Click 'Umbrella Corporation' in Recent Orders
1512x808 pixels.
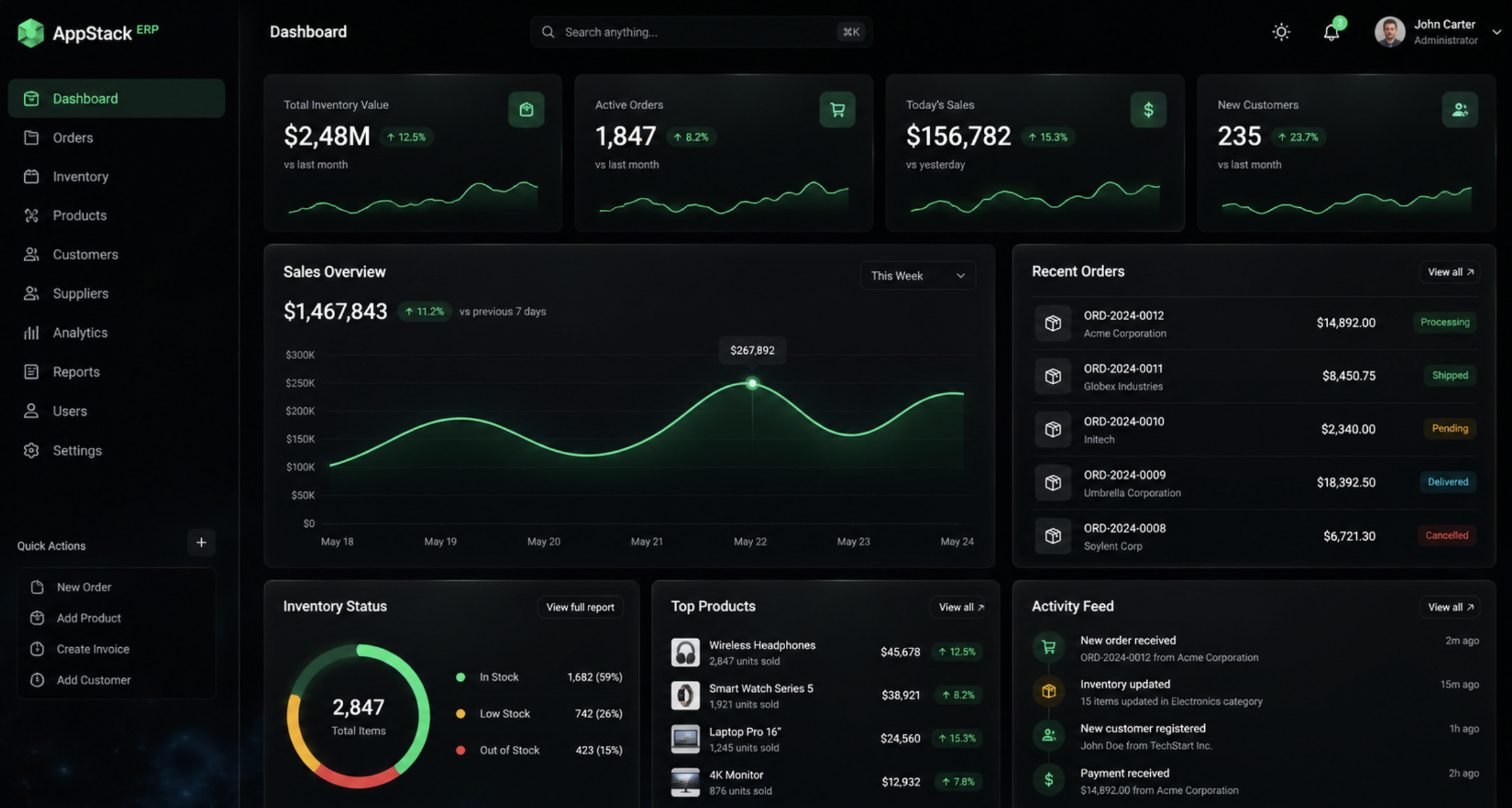click(1132, 493)
